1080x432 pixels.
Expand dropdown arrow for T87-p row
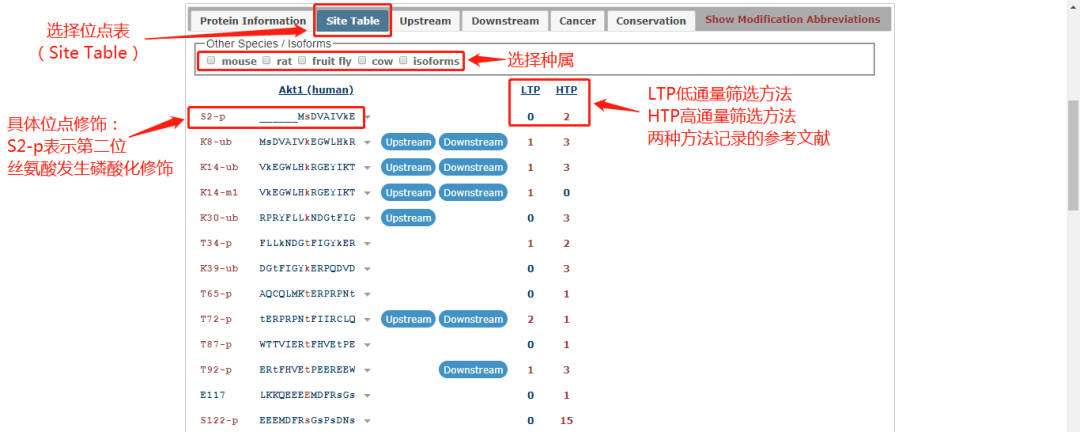coord(367,344)
